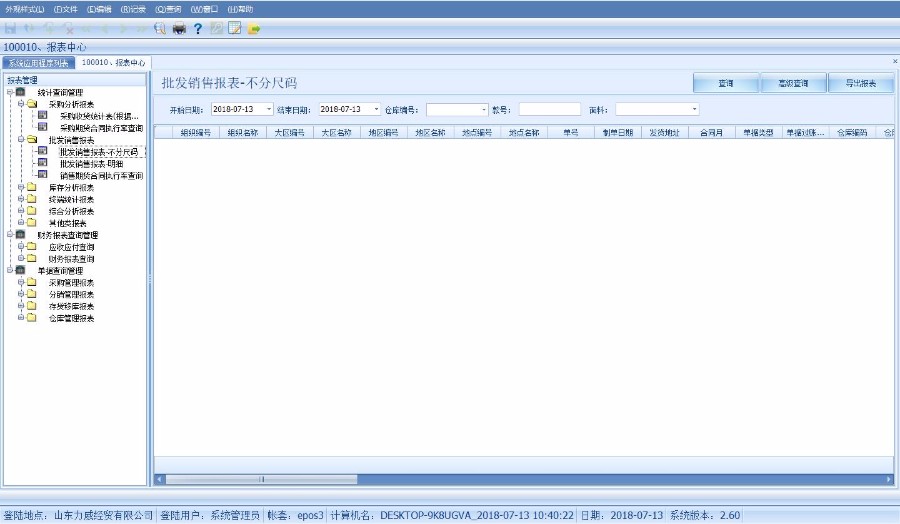900x524 pixels.
Task: Click folder icon of 仓库管理报表
Action: [x=32, y=317]
